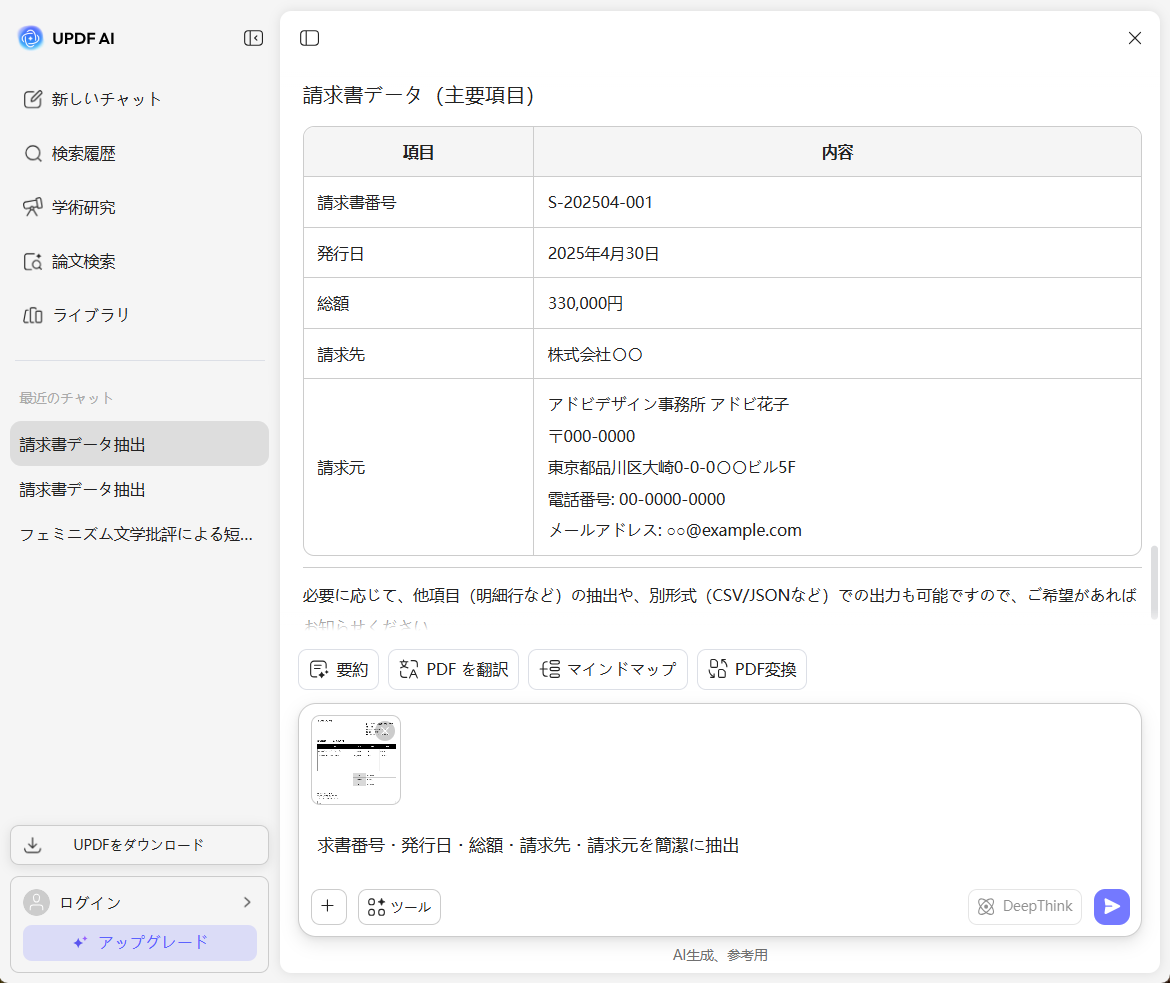Open 検索履歴 in the sidebar

[x=87, y=153]
